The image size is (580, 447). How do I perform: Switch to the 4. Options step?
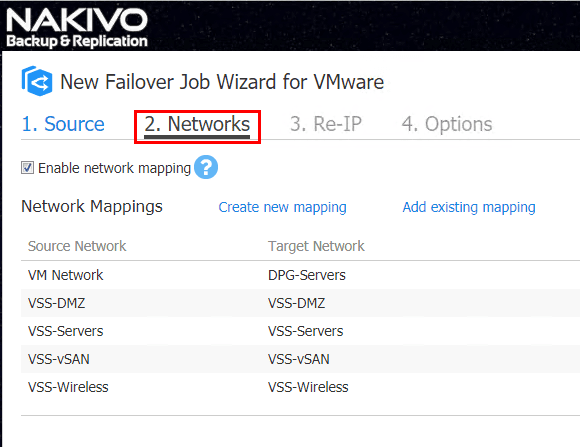(x=447, y=124)
